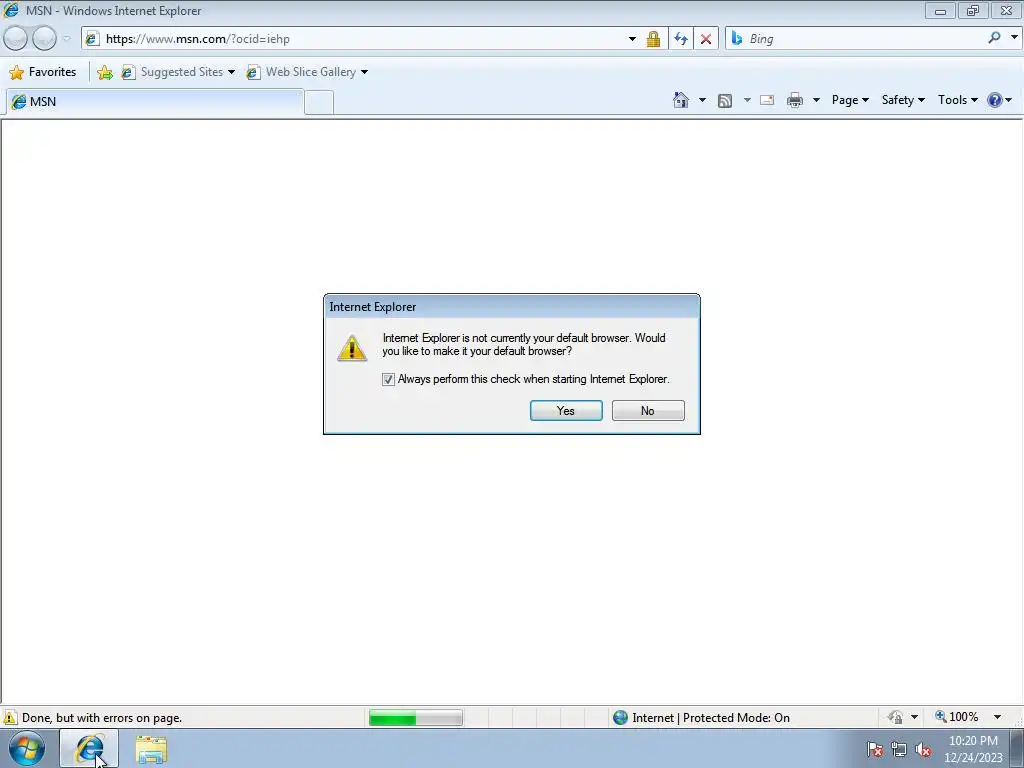Expand the address bar autocomplete dropdown
1024x768 pixels.
click(632, 39)
